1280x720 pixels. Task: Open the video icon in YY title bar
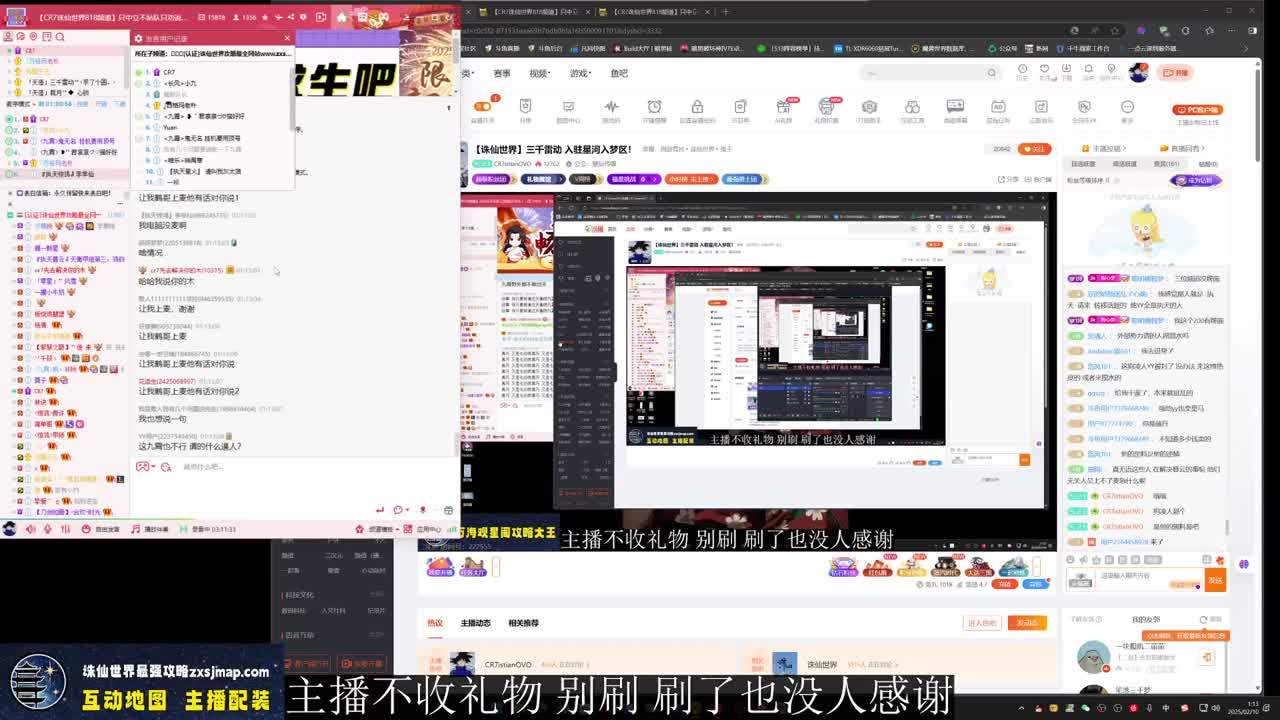pyautogui.click(x=321, y=17)
